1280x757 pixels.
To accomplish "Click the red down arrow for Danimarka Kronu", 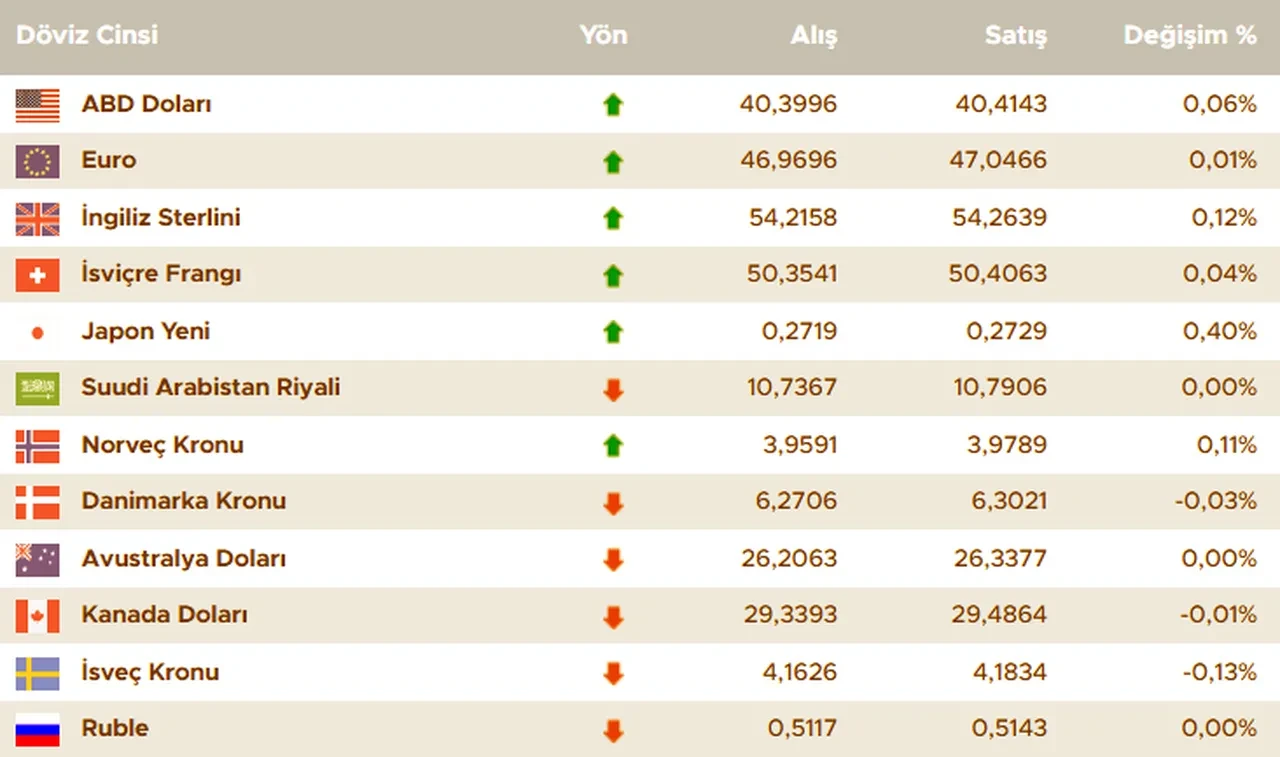I will (x=613, y=503).
